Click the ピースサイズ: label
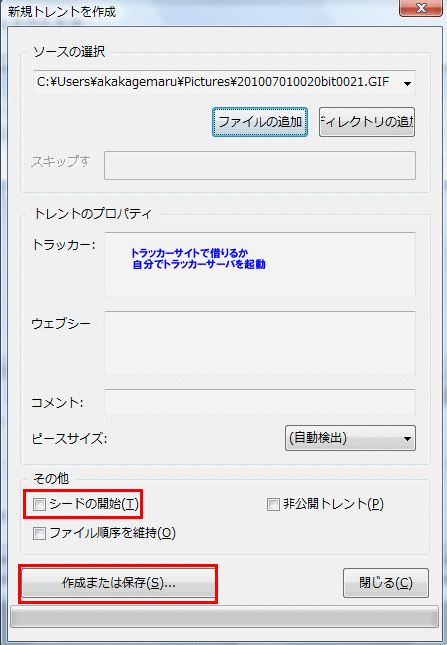The image size is (447, 645). click(69, 439)
